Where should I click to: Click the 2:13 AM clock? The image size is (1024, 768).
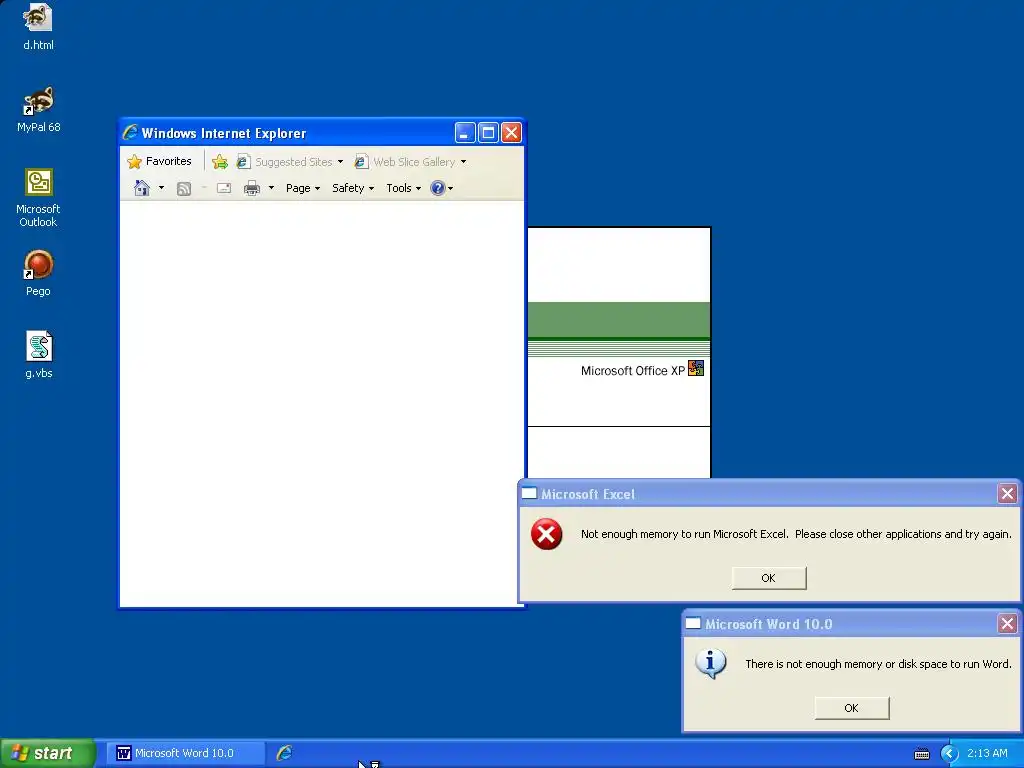pyautogui.click(x=987, y=754)
